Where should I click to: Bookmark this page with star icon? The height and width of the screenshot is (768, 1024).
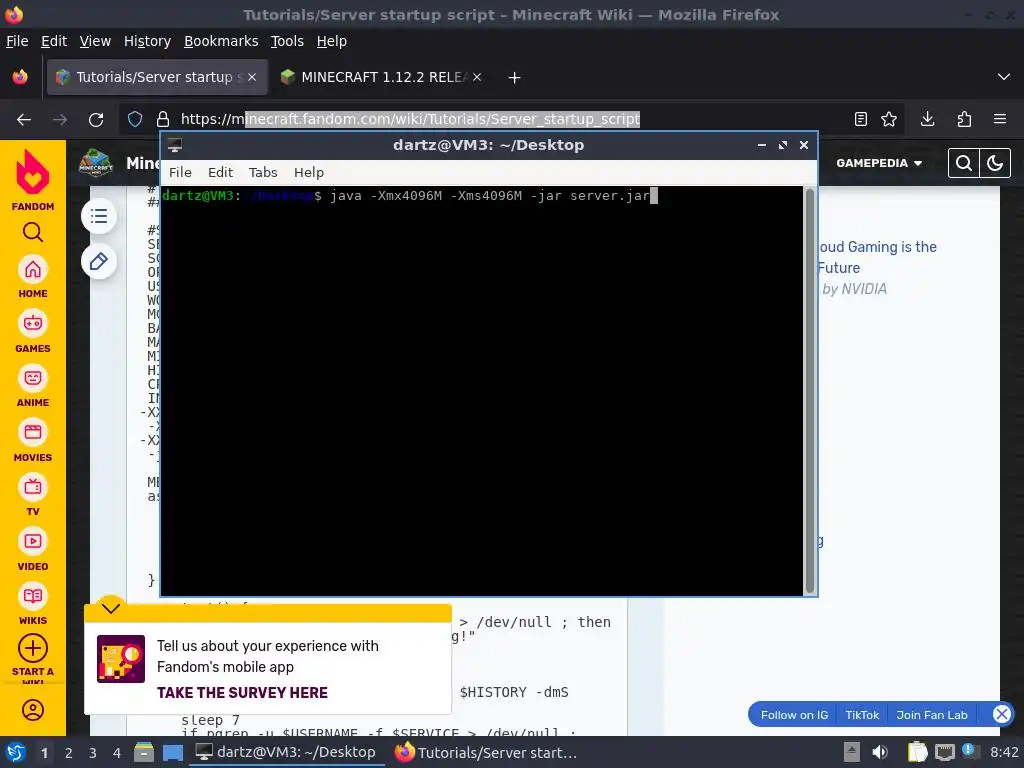[x=889, y=119]
